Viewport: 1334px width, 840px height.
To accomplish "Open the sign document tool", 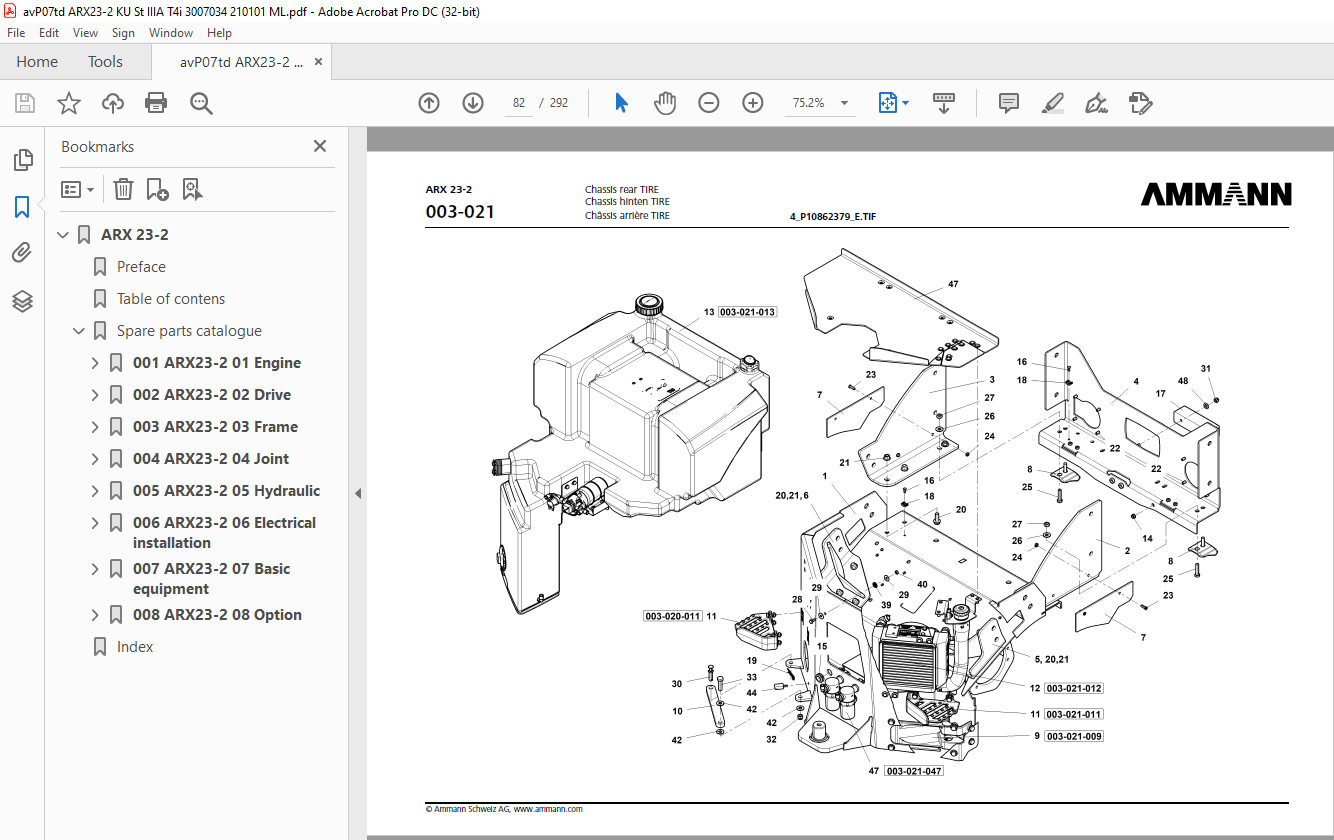I will [x=1096, y=103].
